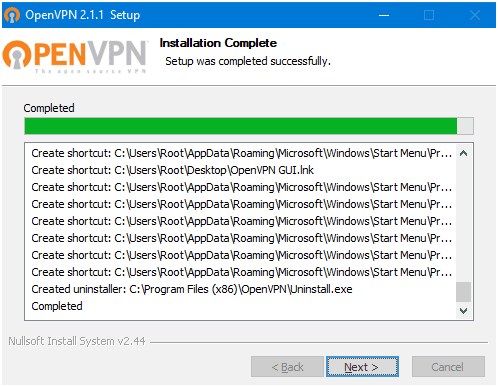Image resolution: width=498 pixels, height=387 pixels.
Task: Select the 'OpenVPN GUI.lnk' shortcut log line
Action: point(173,170)
